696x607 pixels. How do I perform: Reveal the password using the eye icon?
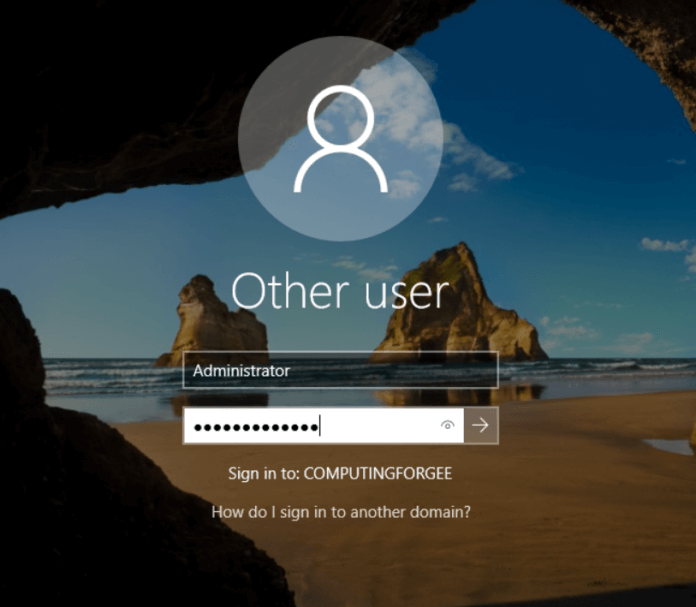[x=447, y=426]
